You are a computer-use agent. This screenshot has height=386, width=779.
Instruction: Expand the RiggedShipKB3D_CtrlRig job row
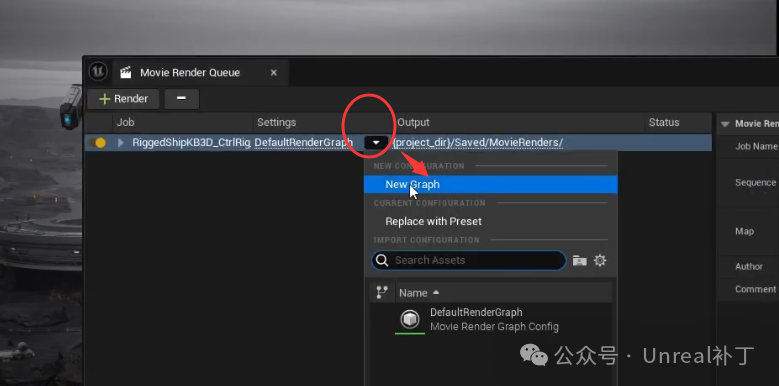point(121,143)
